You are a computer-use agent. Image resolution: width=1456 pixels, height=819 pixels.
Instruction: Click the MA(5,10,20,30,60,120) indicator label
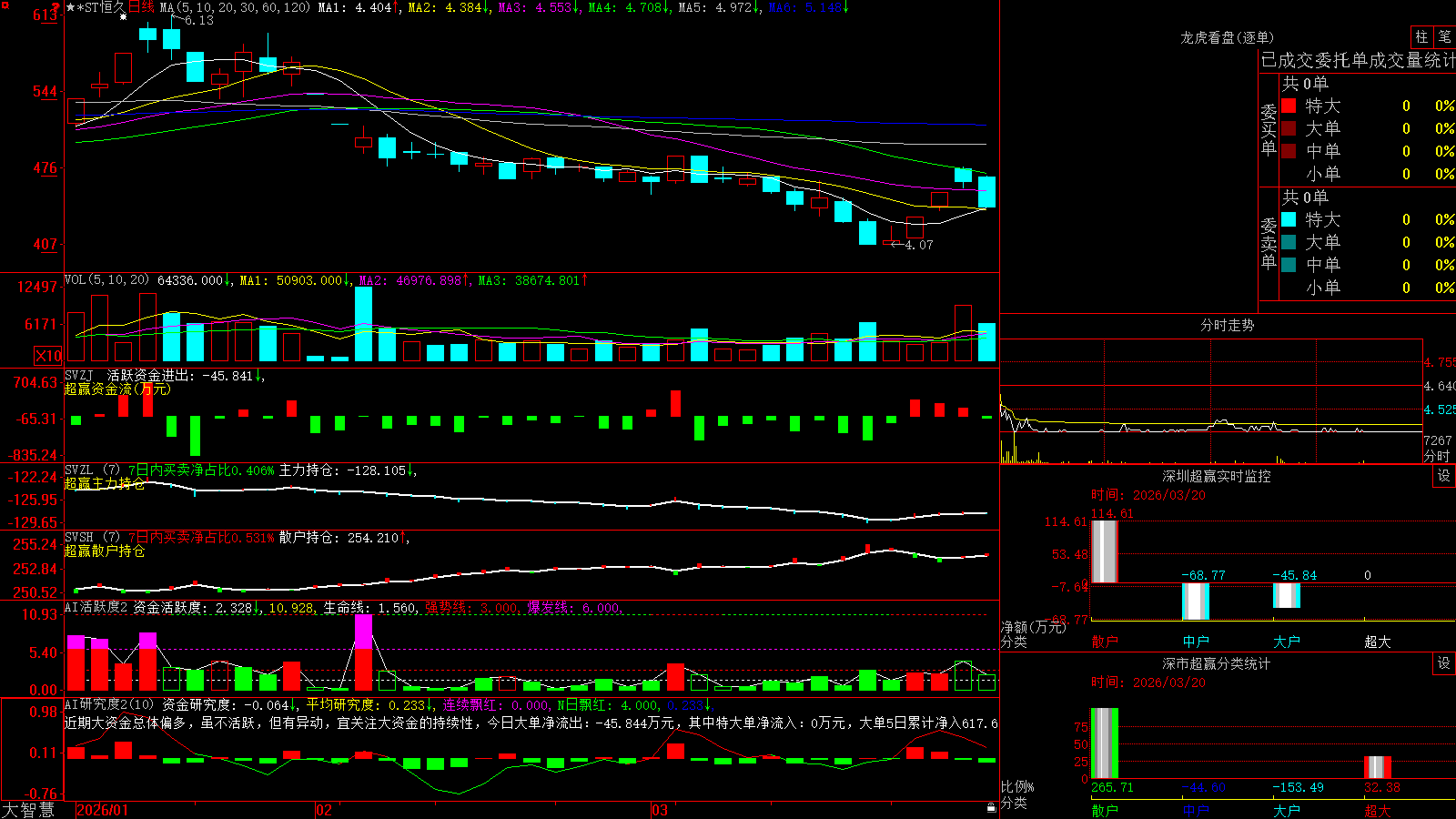(x=235, y=7)
